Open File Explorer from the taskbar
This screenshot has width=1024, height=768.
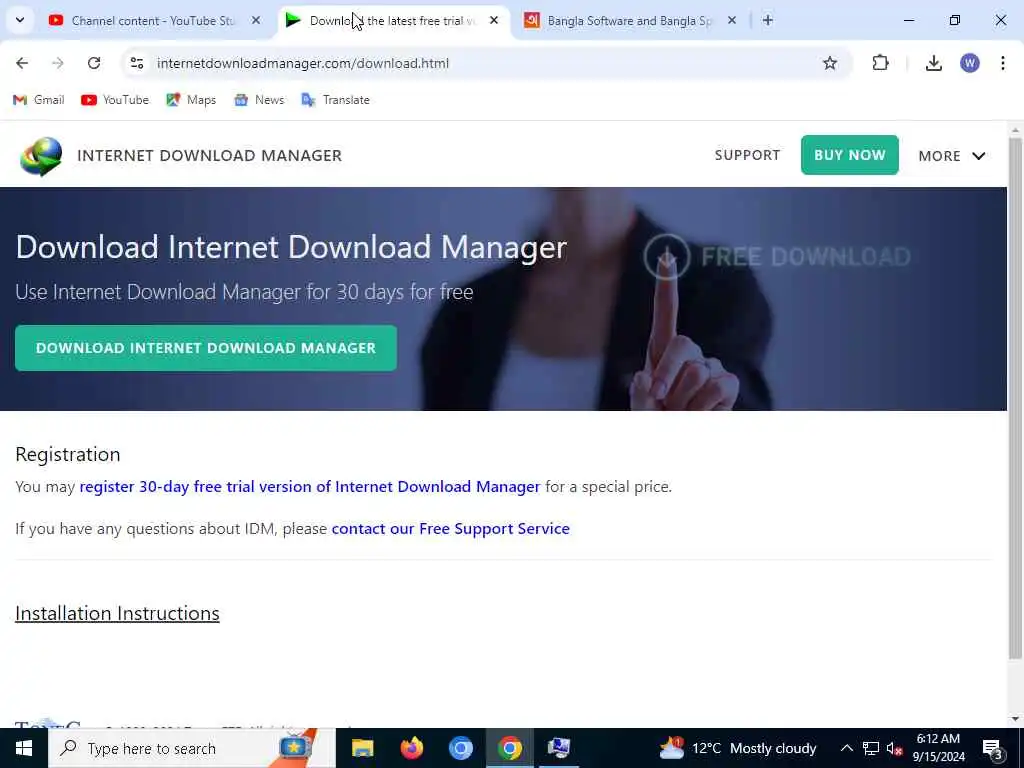tap(362, 748)
